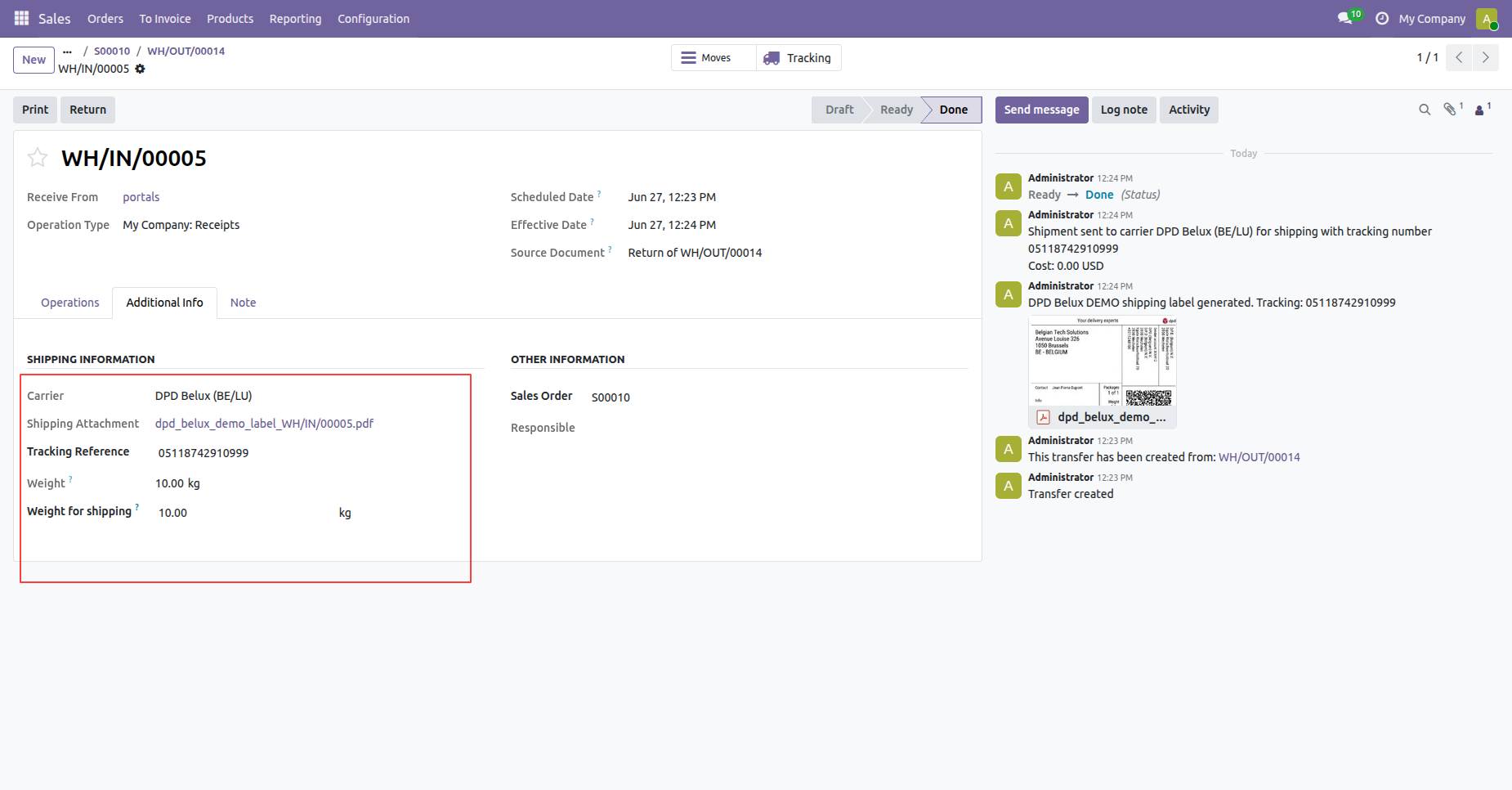Click the Draft status stage
The image size is (1512, 790).
pos(839,110)
